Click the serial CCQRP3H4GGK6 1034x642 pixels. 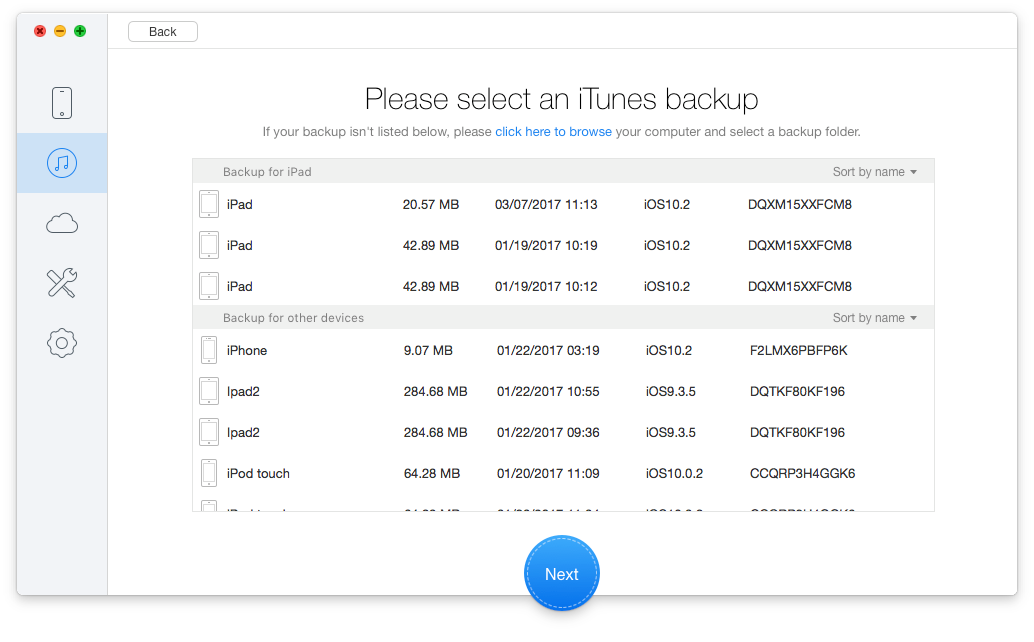pyautogui.click(x=803, y=473)
